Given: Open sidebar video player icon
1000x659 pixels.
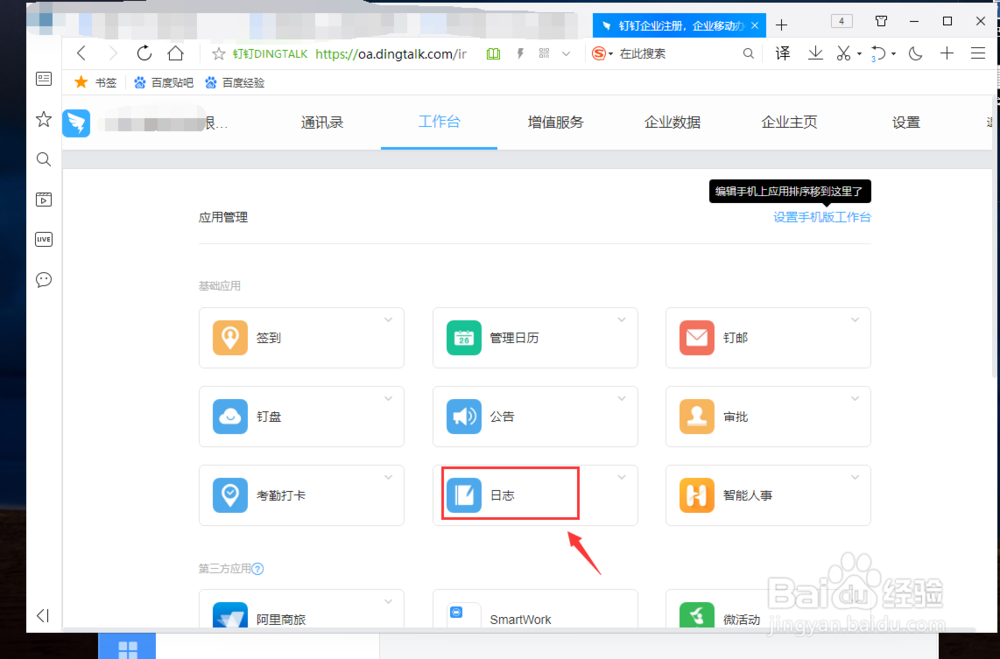Looking at the screenshot, I should (x=43, y=199).
